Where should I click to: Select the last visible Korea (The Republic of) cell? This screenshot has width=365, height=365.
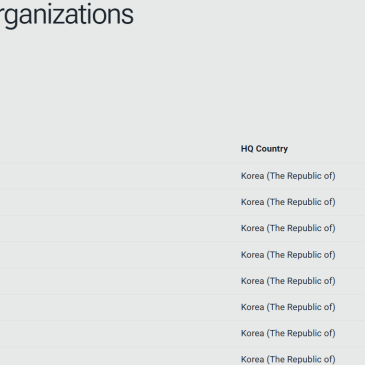point(288,359)
